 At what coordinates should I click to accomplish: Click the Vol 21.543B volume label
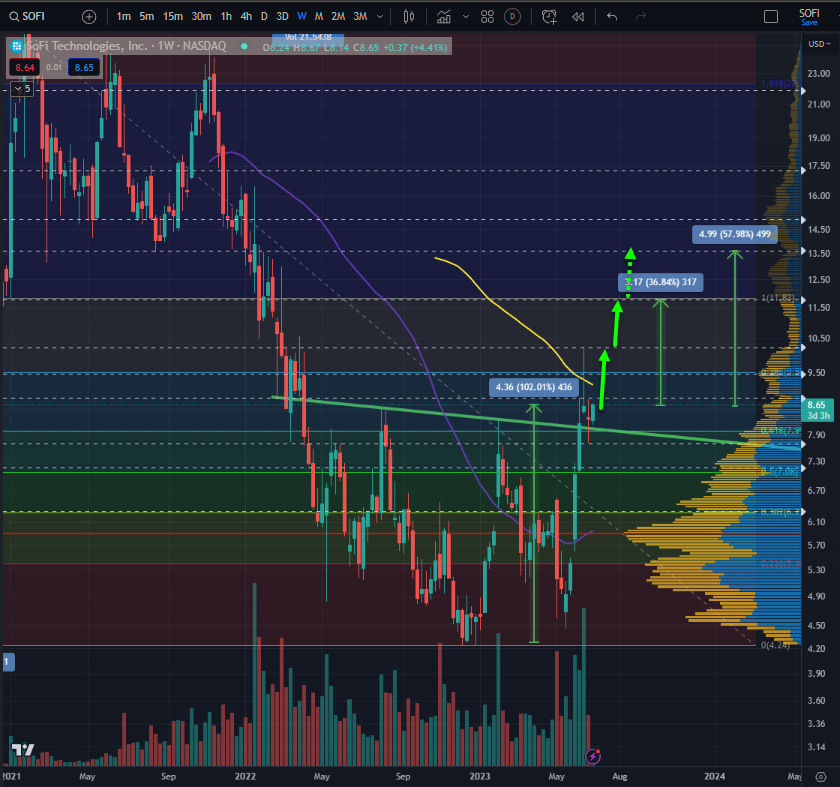coord(308,38)
